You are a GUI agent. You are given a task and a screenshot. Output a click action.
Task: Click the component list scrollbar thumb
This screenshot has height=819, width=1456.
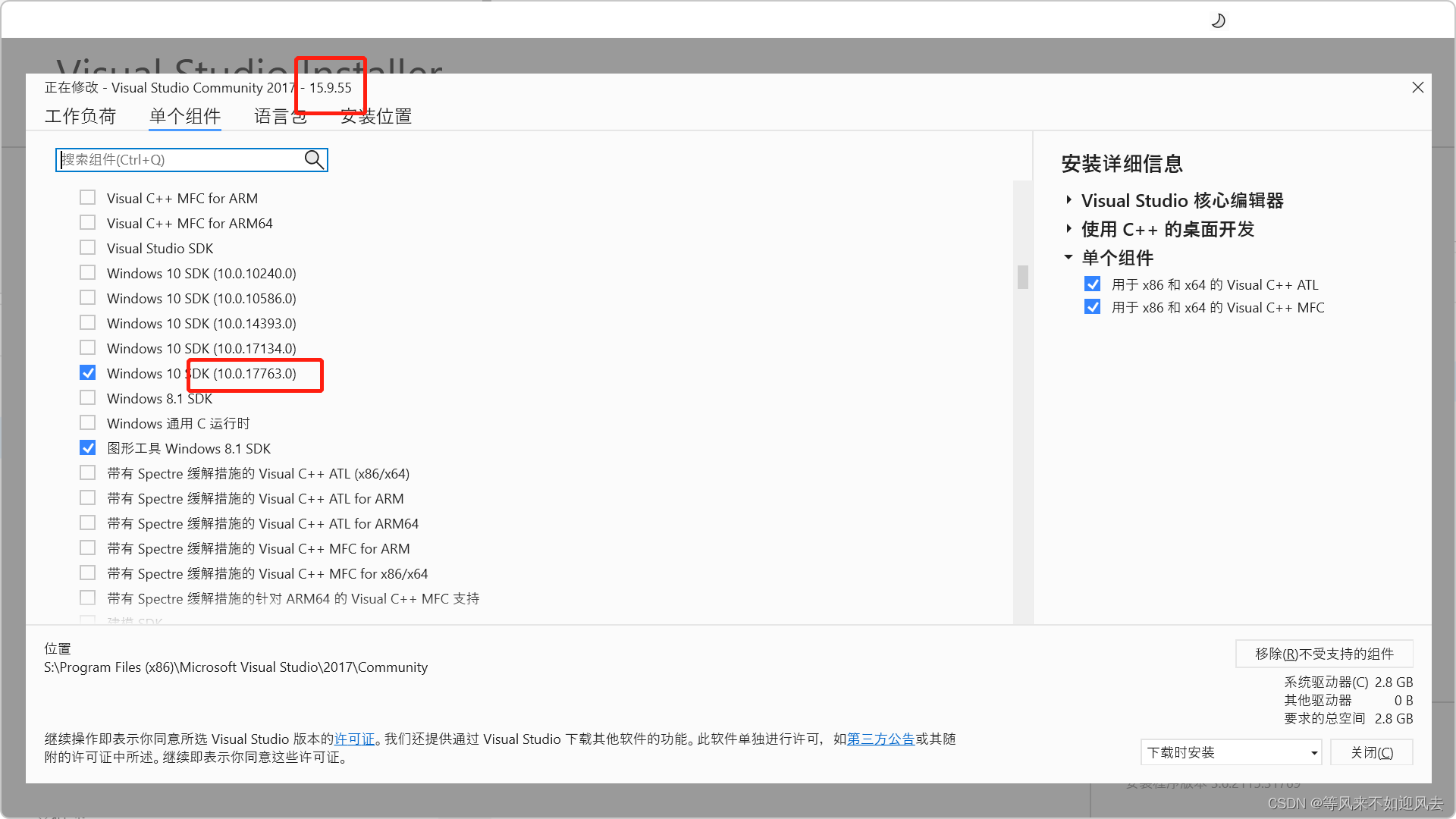point(1023,277)
